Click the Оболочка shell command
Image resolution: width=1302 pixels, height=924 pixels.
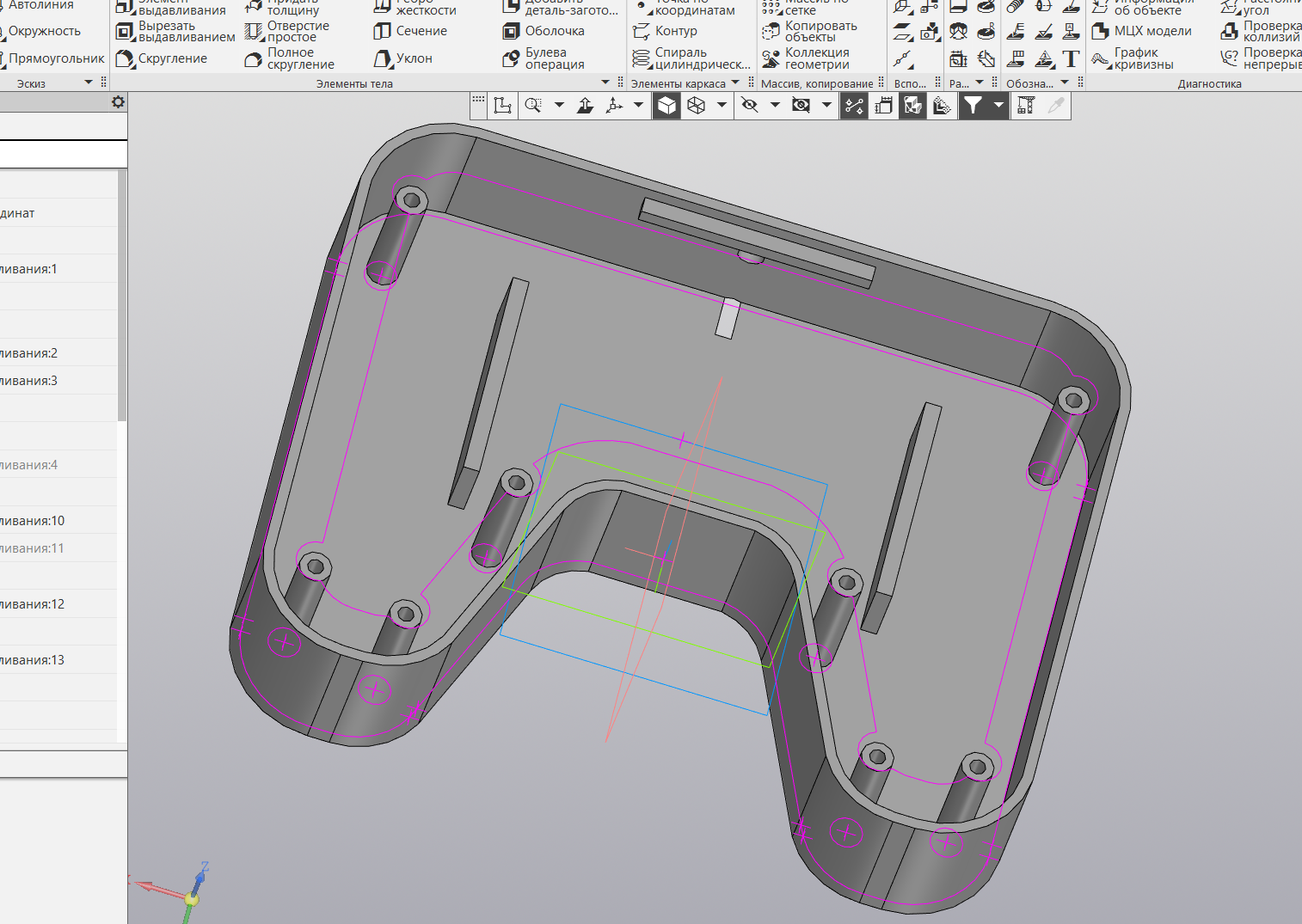coord(544,31)
